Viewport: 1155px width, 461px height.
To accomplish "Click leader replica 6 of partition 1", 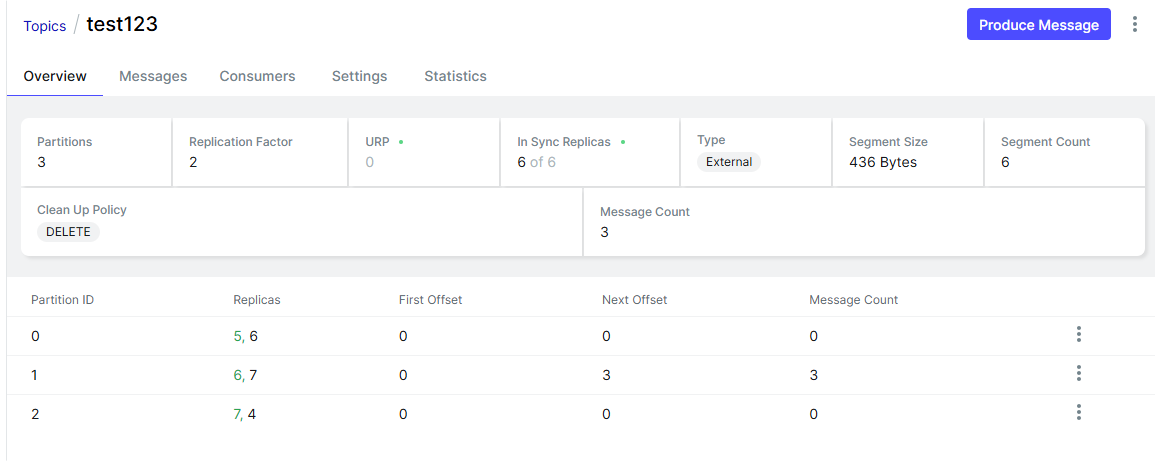I will coord(237,375).
